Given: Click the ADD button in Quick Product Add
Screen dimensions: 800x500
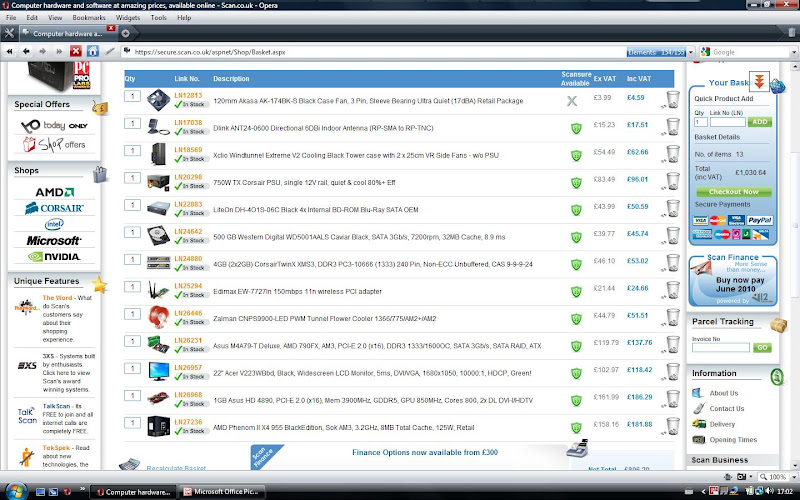Looking at the screenshot, I should pos(759,122).
